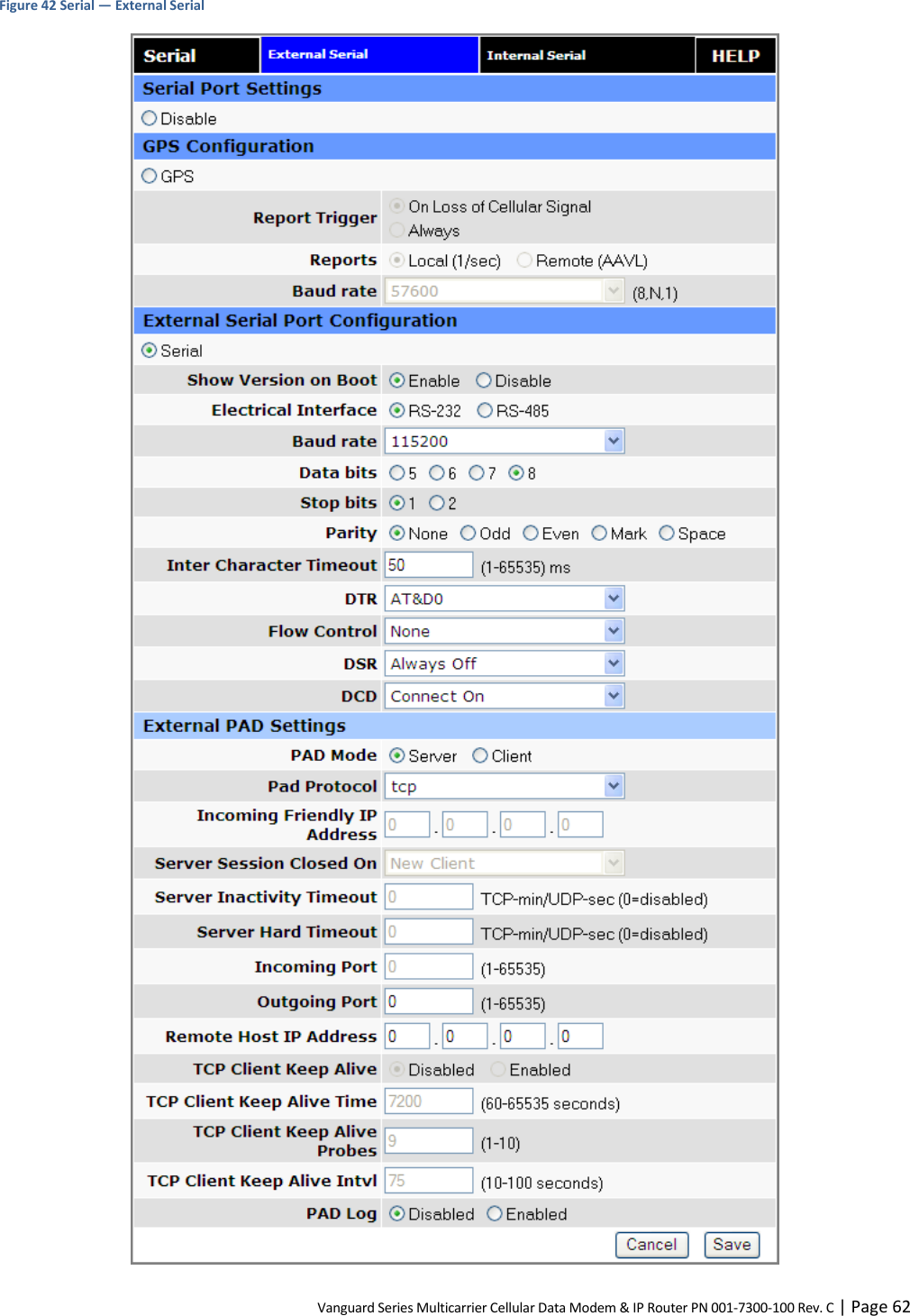Open the GPS Baud rate 57600 dropdown

505,291
